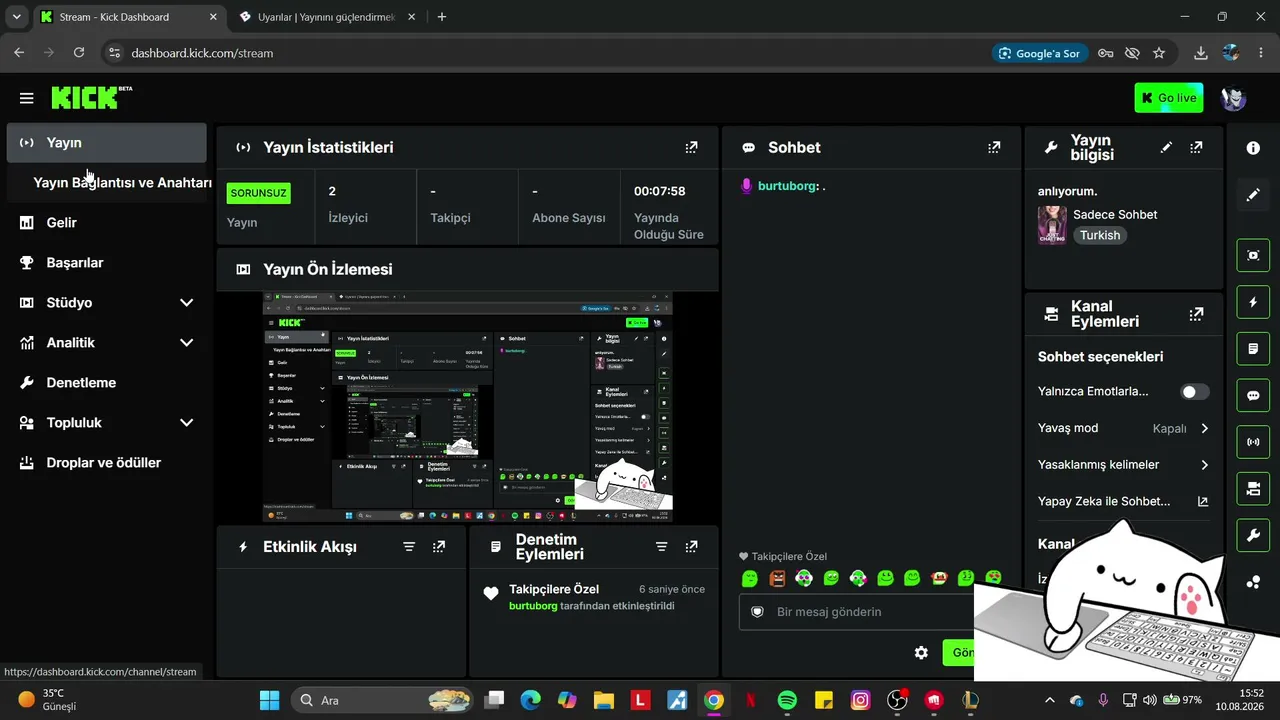1280x720 pixels.
Task: Open Instagram from the taskbar
Action: click(x=860, y=700)
